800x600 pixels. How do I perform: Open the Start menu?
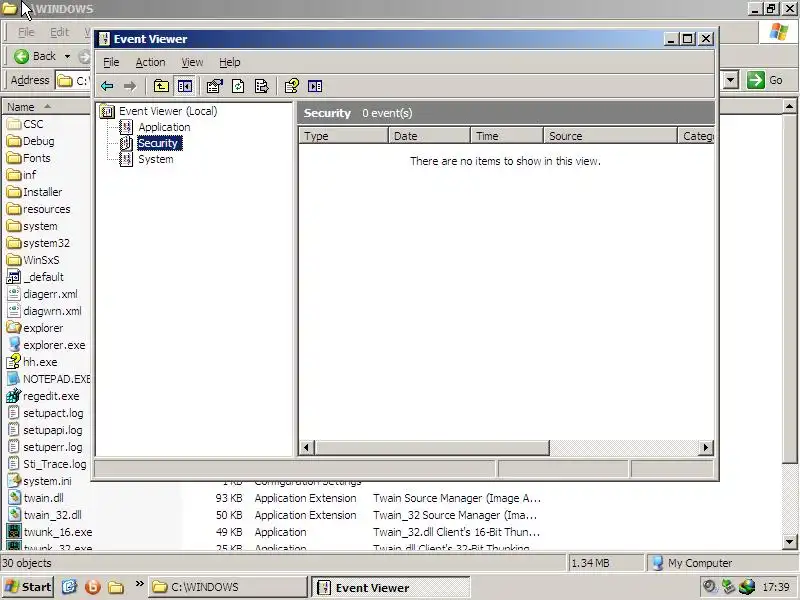point(28,587)
